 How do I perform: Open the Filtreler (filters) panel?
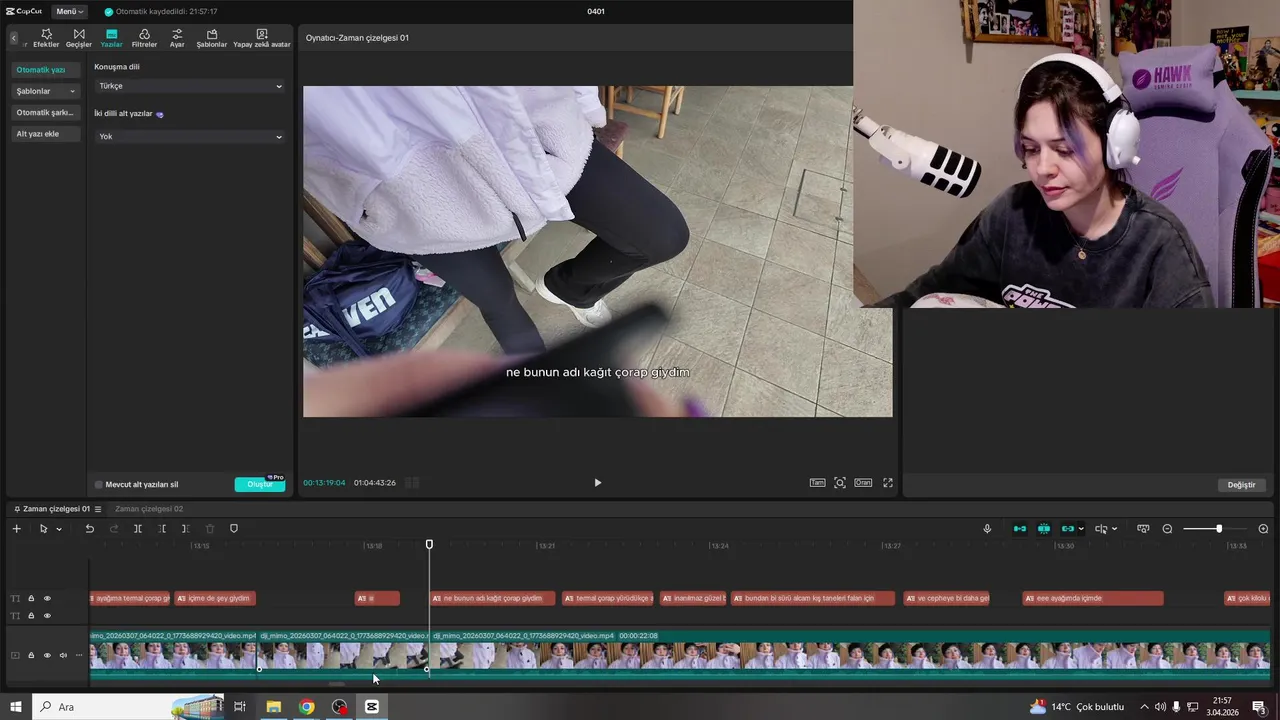coord(144,38)
